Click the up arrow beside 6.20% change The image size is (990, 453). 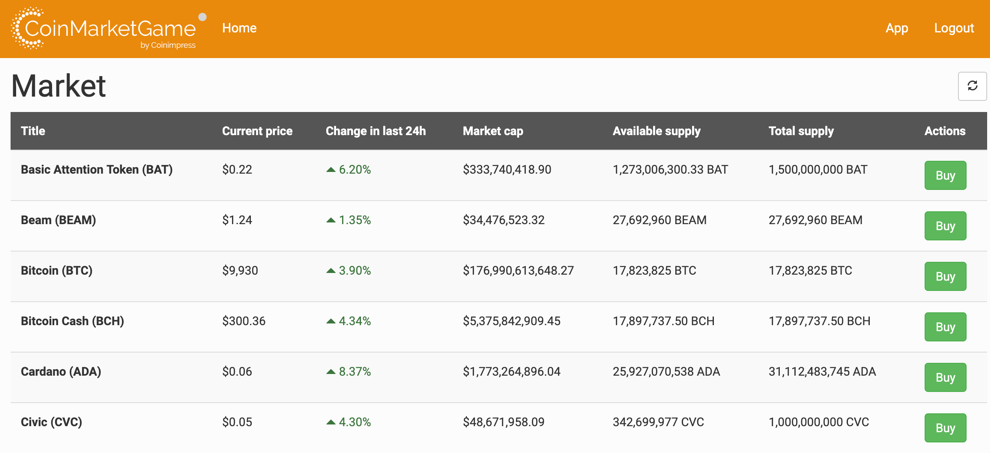331,170
